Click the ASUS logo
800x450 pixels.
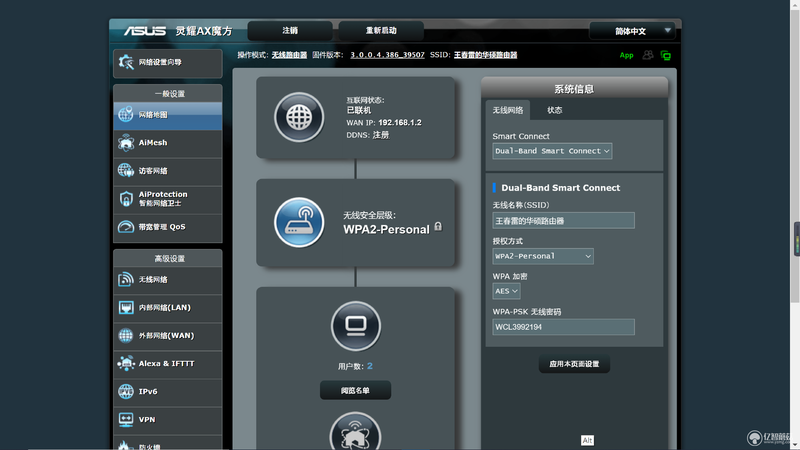[x=145, y=31]
